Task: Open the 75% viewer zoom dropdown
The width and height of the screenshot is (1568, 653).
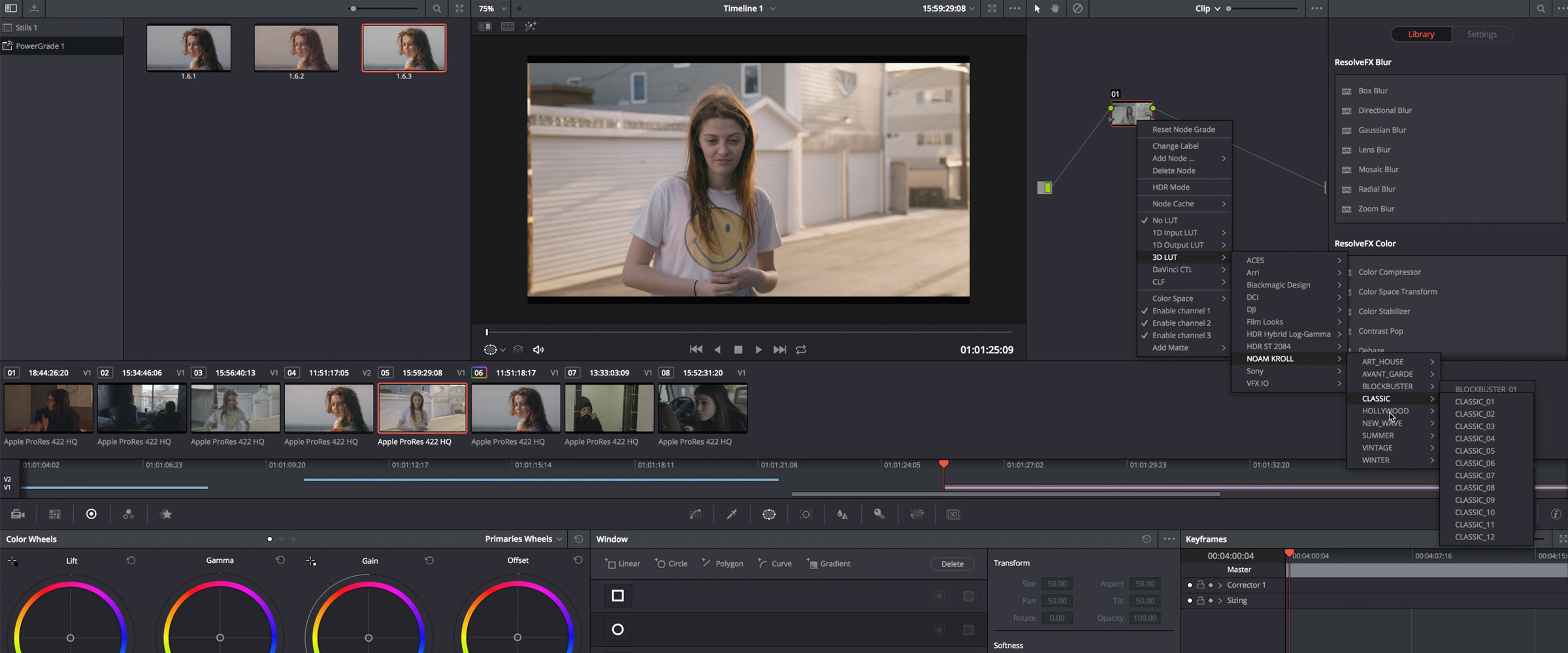Action: click(x=493, y=8)
